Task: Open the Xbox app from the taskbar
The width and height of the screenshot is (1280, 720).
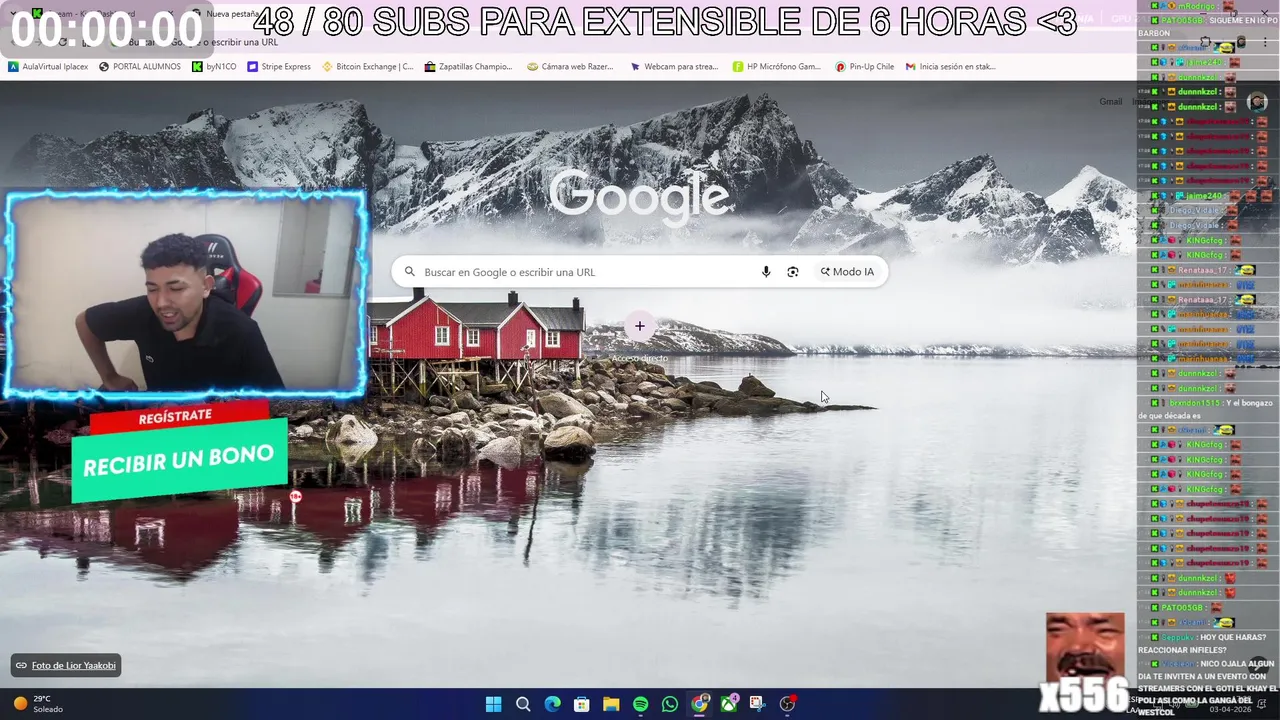Action: [x=729, y=704]
